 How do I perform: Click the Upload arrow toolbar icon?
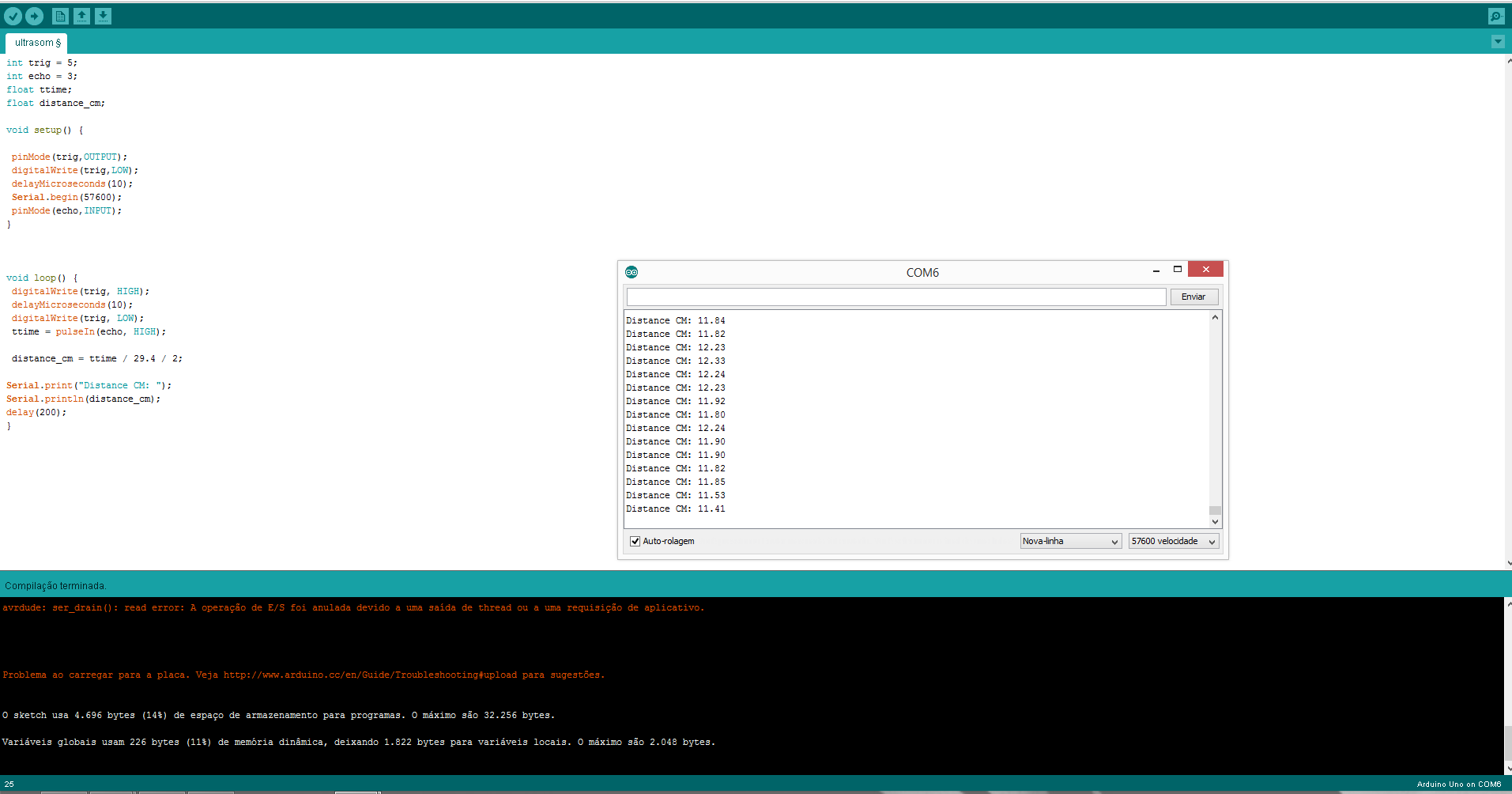(x=35, y=16)
